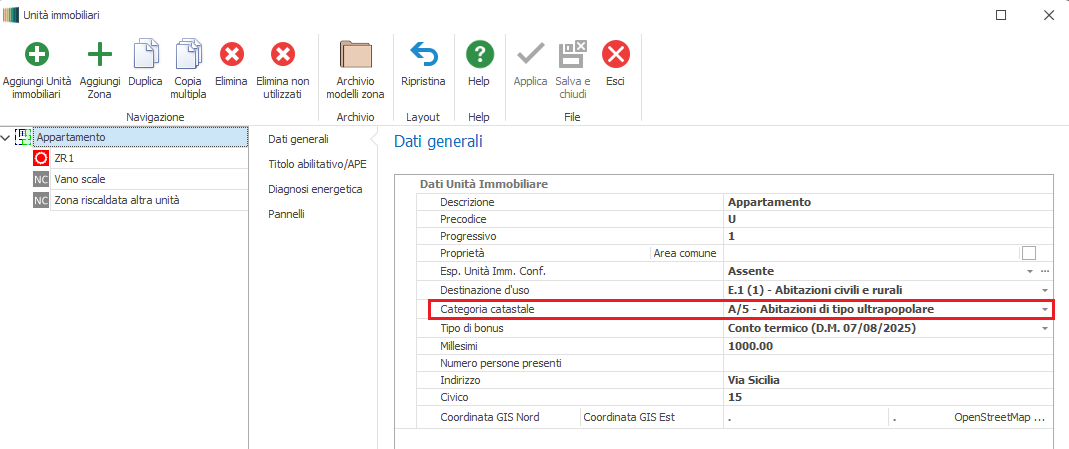1069x449 pixels.
Task: Open the Destinazione d'uso dropdown
Action: pos(1044,290)
